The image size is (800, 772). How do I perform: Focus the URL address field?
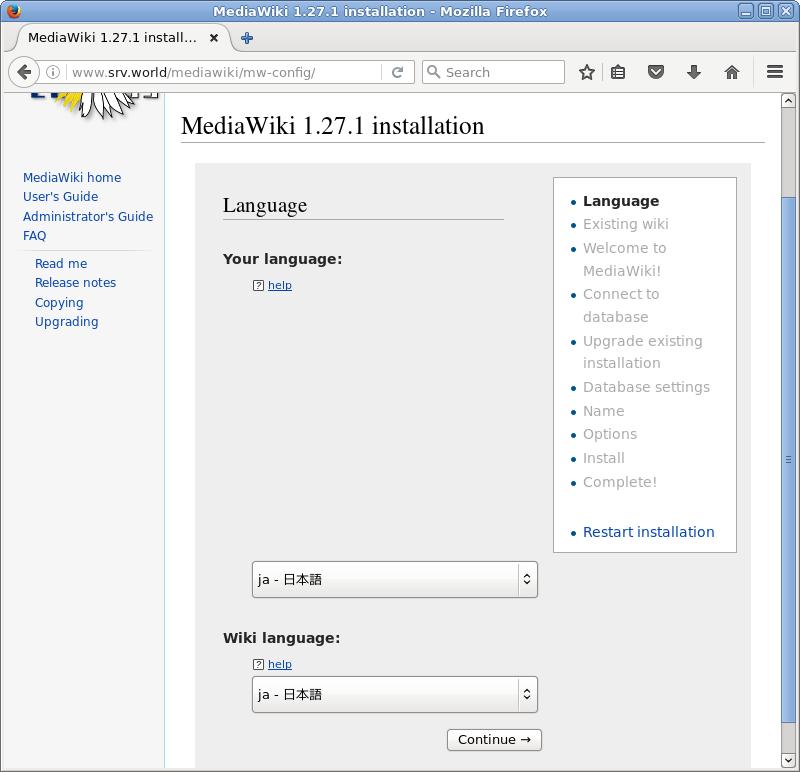point(224,72)
